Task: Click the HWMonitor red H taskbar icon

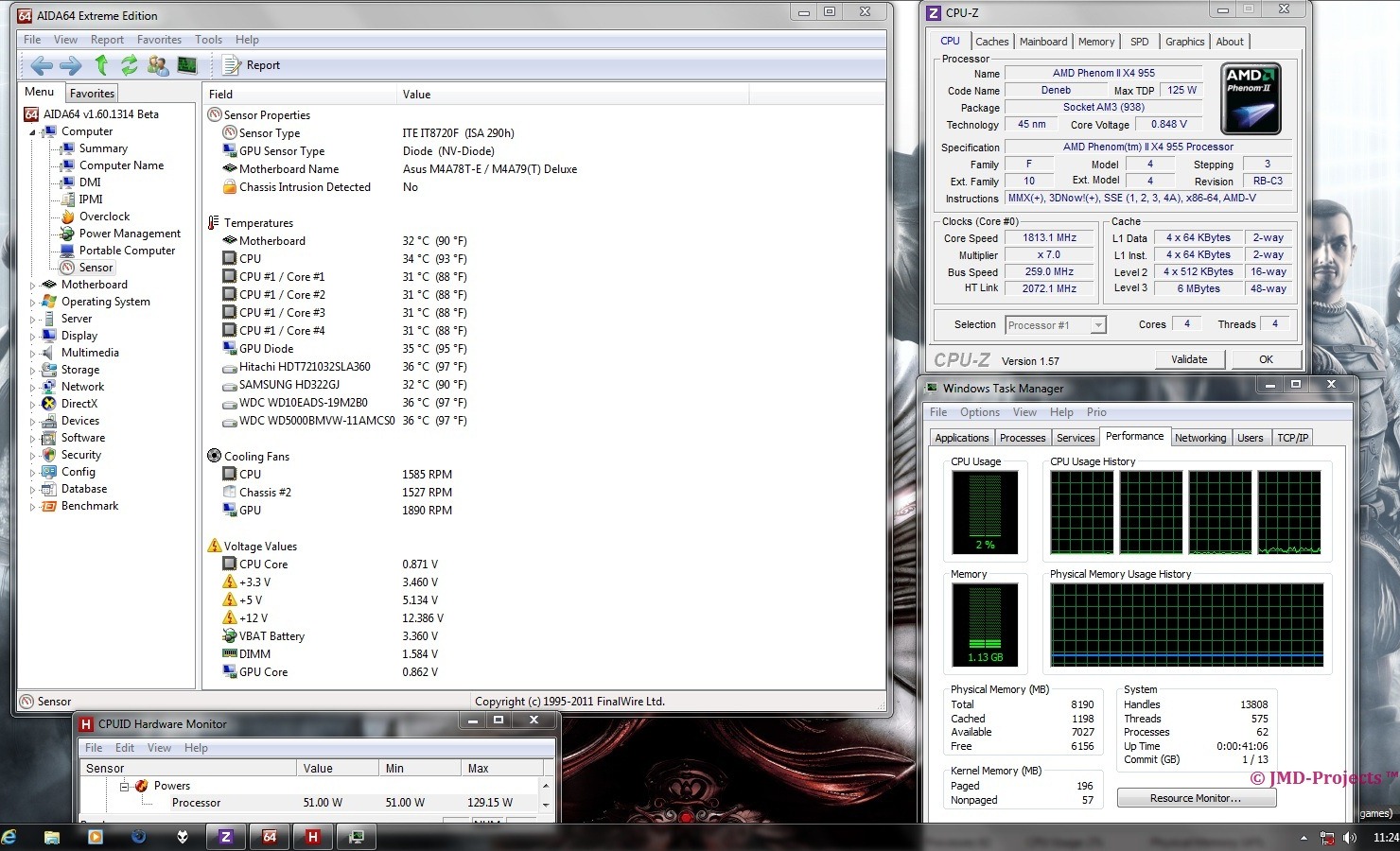Action: click(312, 837)
